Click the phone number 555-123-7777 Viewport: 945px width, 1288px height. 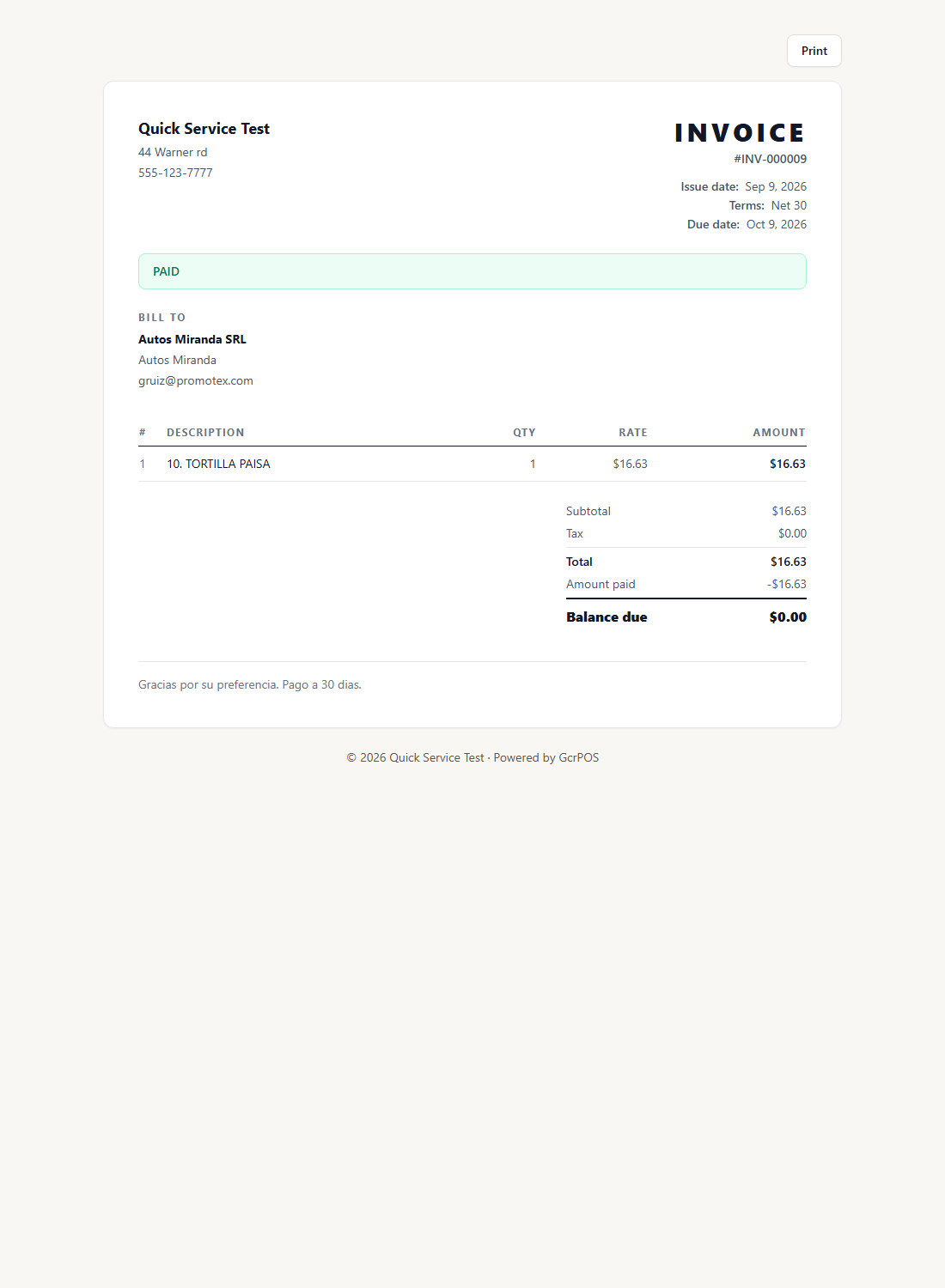[175, 173]
